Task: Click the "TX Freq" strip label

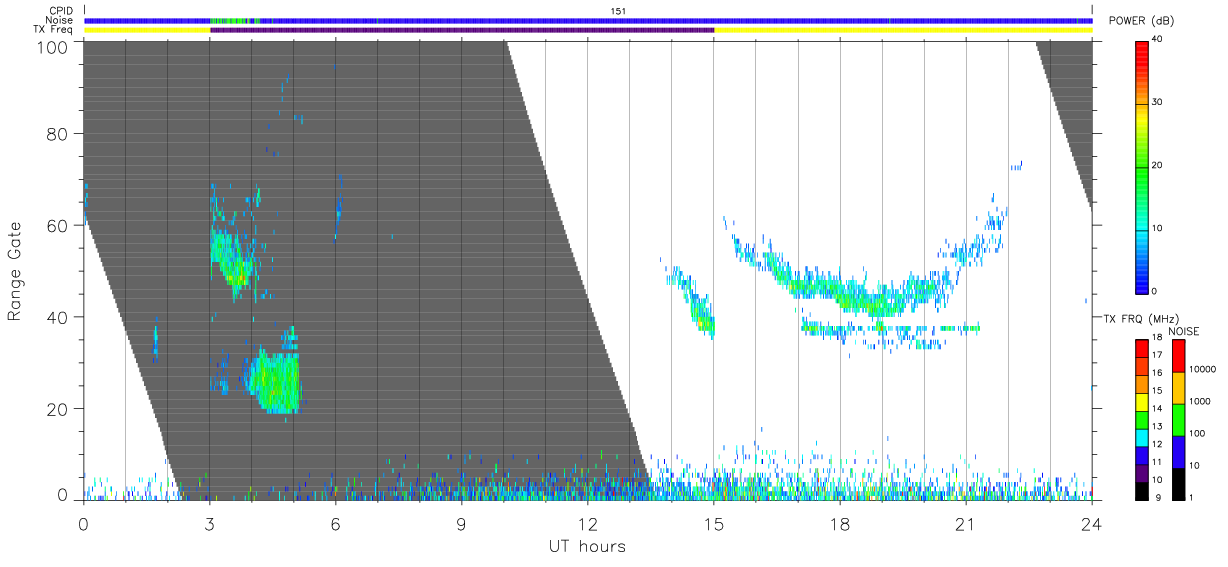Action: pos(53,30)
